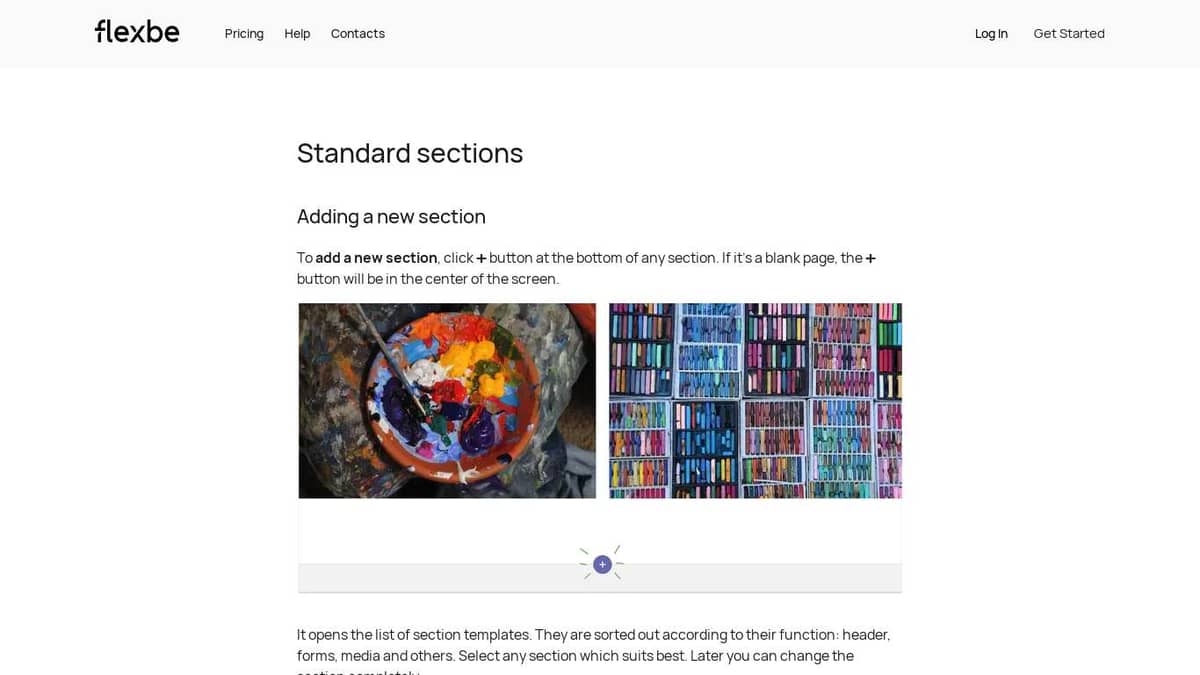
Task: Click Log In
Action: point(991,33)
